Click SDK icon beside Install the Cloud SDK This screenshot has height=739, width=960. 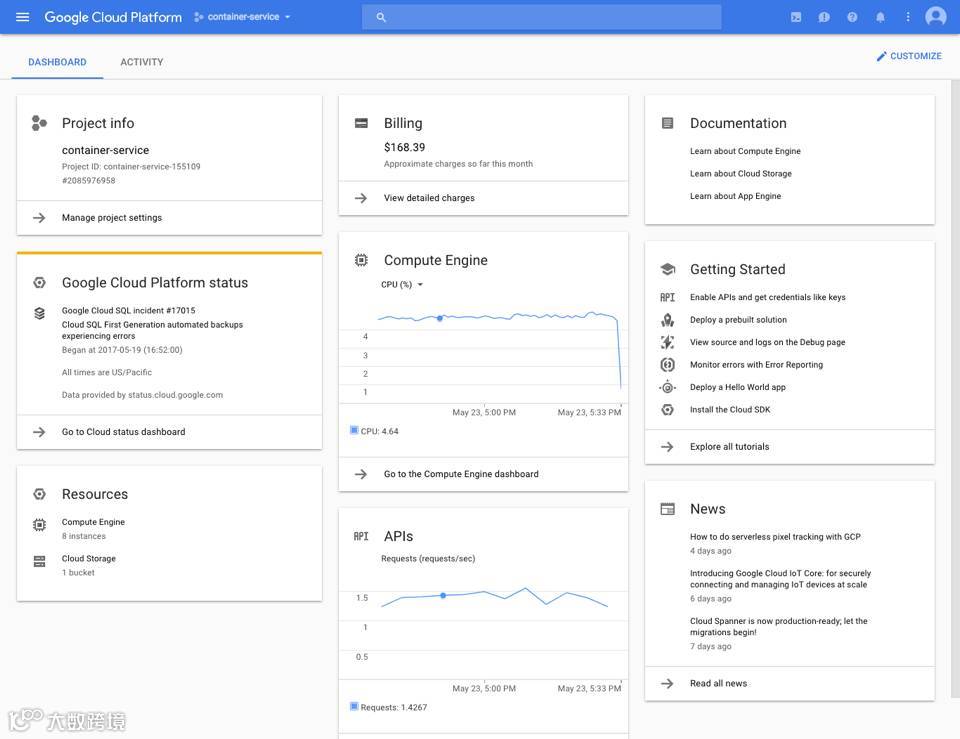[667, 410]
